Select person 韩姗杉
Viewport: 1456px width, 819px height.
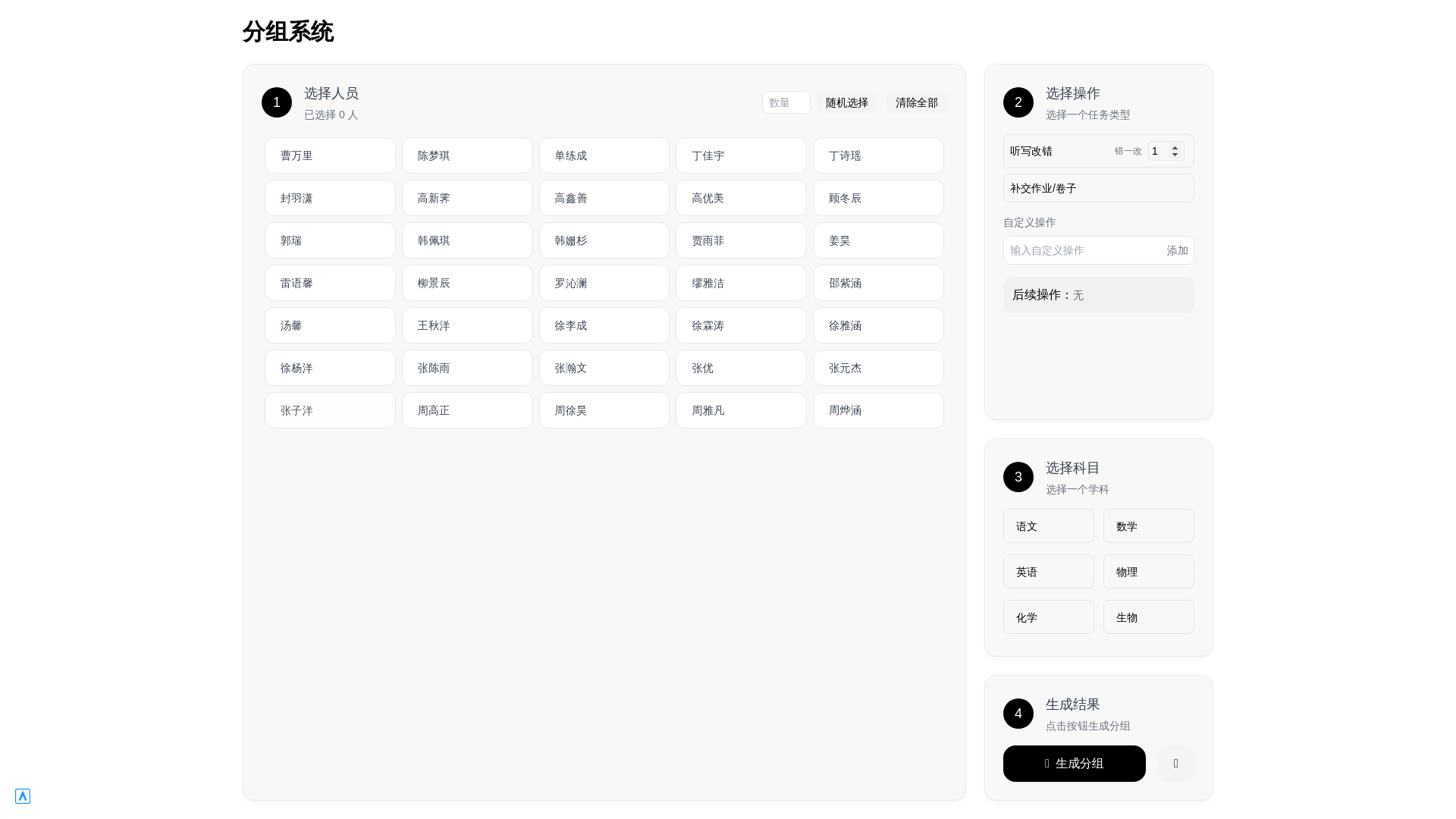604,240
